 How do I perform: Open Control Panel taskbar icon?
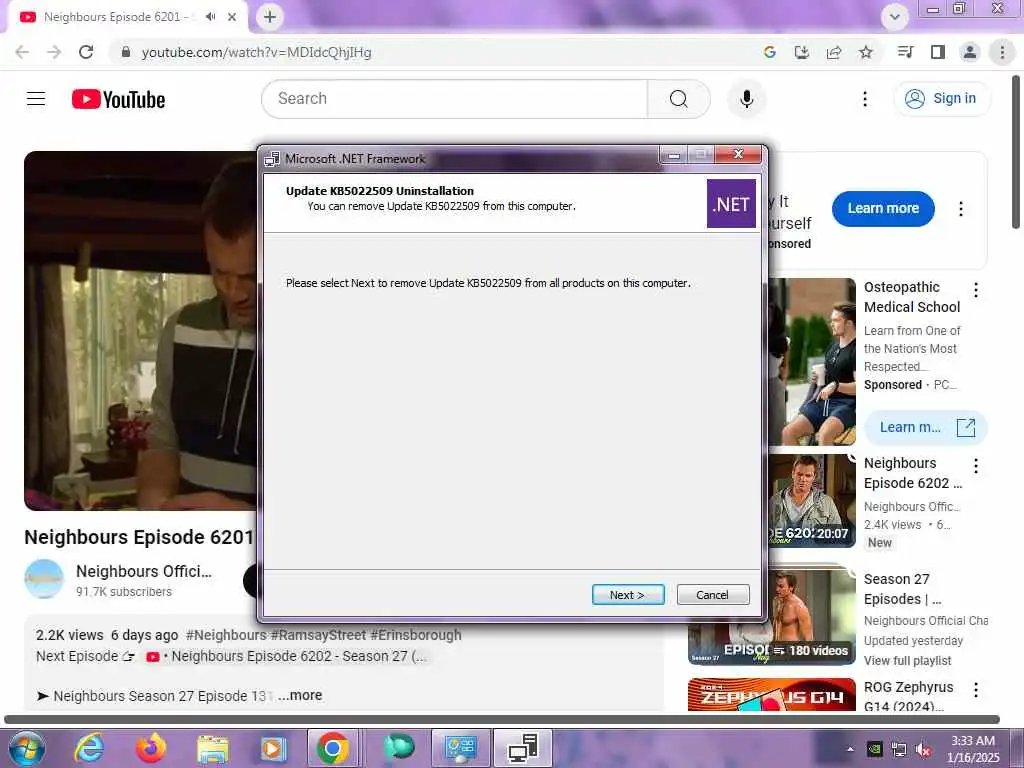point(460,748)
